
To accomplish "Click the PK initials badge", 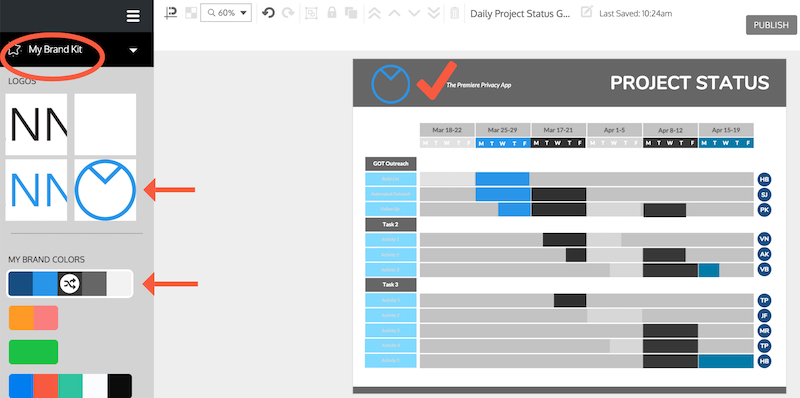I will click(x=764, y=210).
